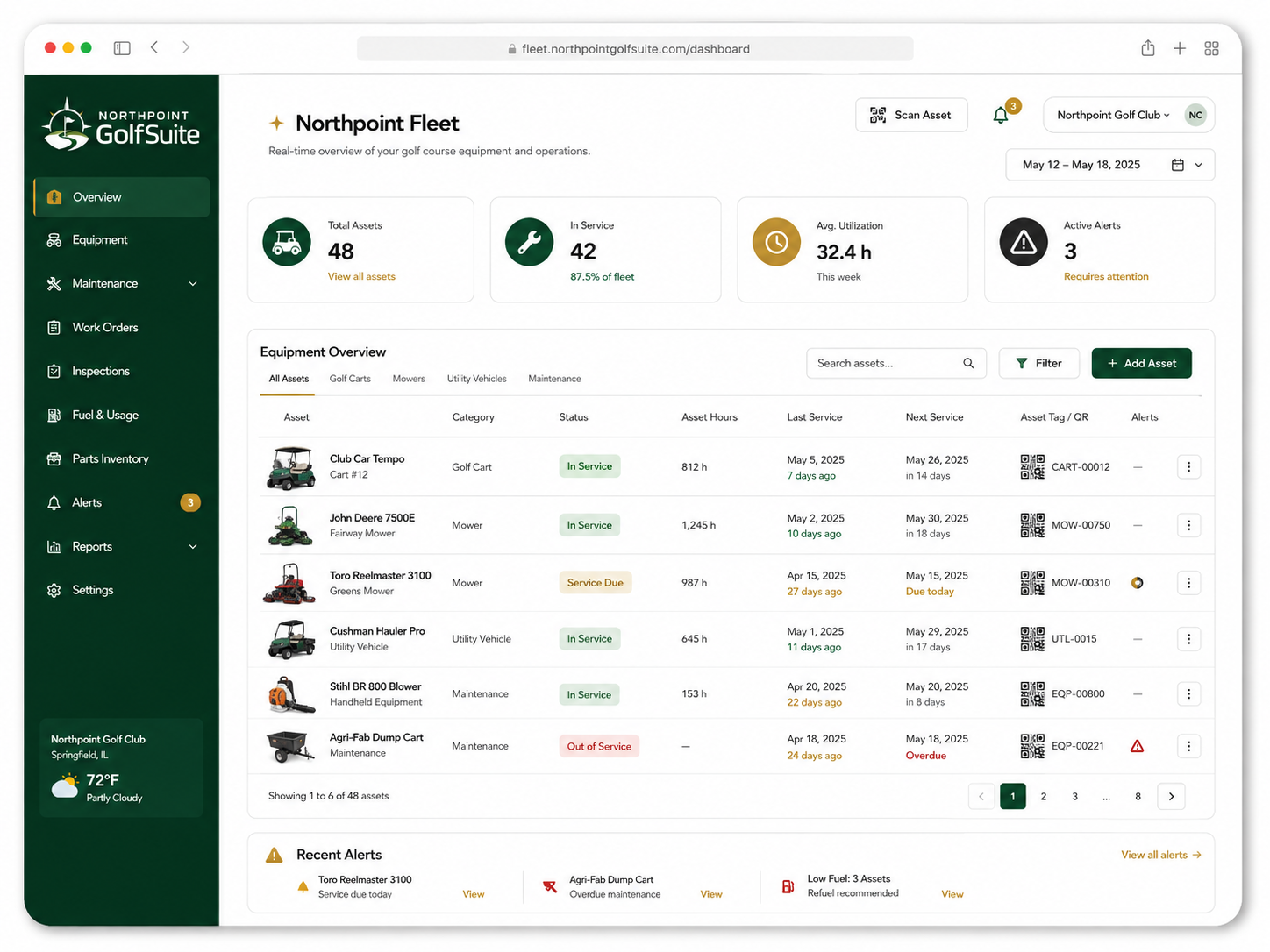Viewport: 1270px width, 952px height.
Task: Click the red alert triangle on Agri-Fab row
Action: [1138, 746]
